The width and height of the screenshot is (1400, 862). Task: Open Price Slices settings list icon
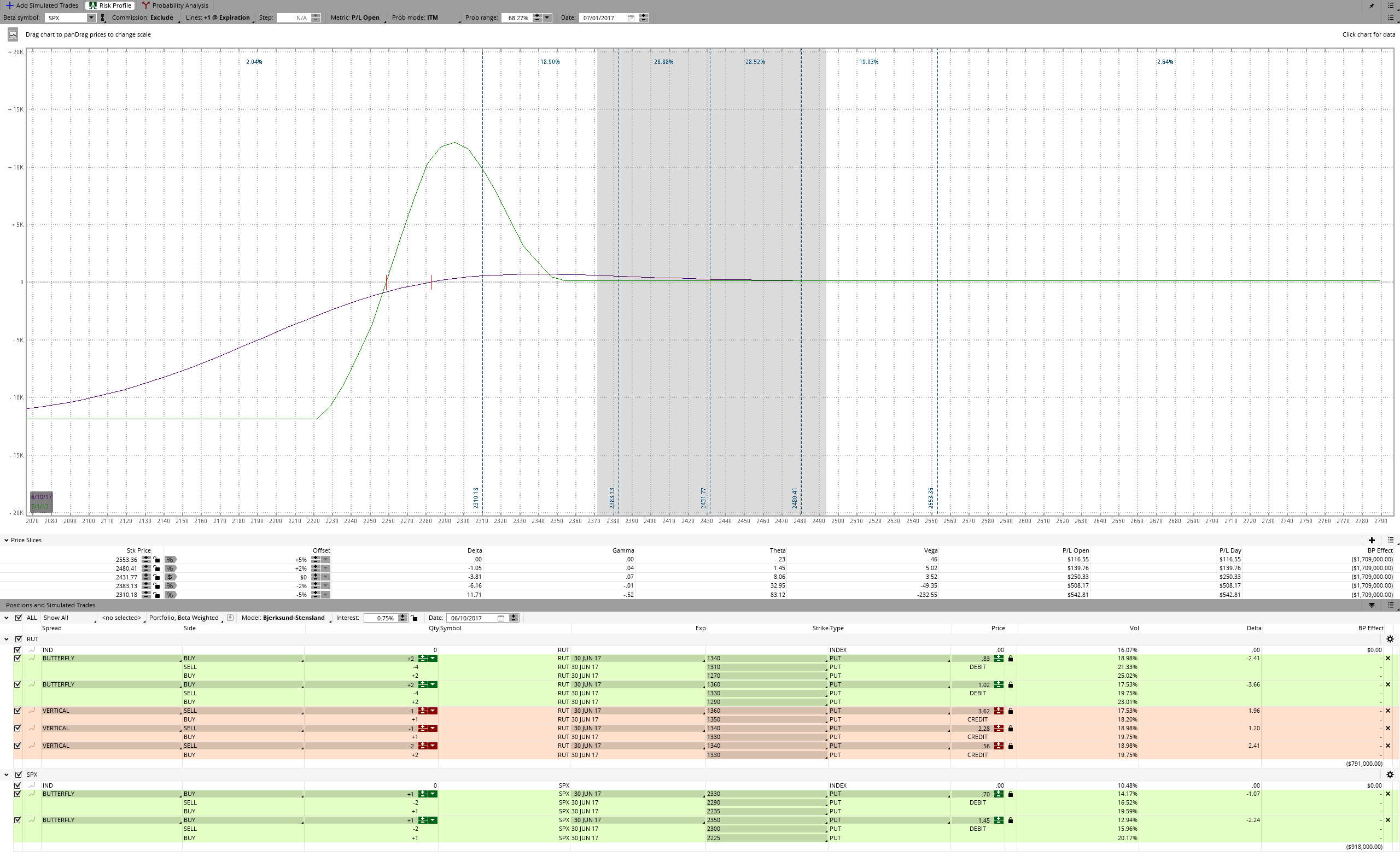1390,540
